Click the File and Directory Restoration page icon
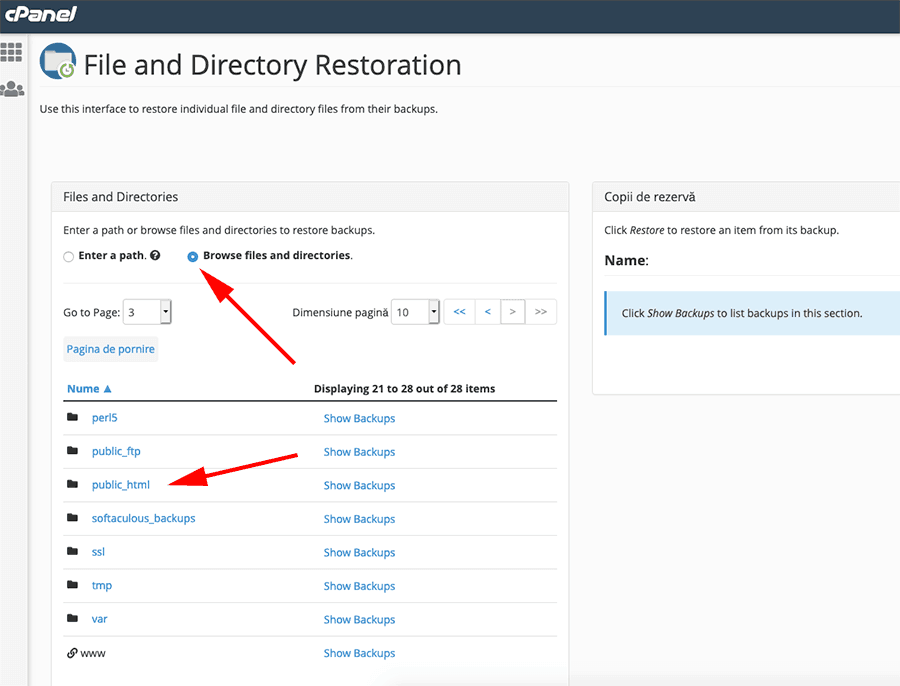Image resolution: width=900 pixels, height=686 pixels. (57, 61)
